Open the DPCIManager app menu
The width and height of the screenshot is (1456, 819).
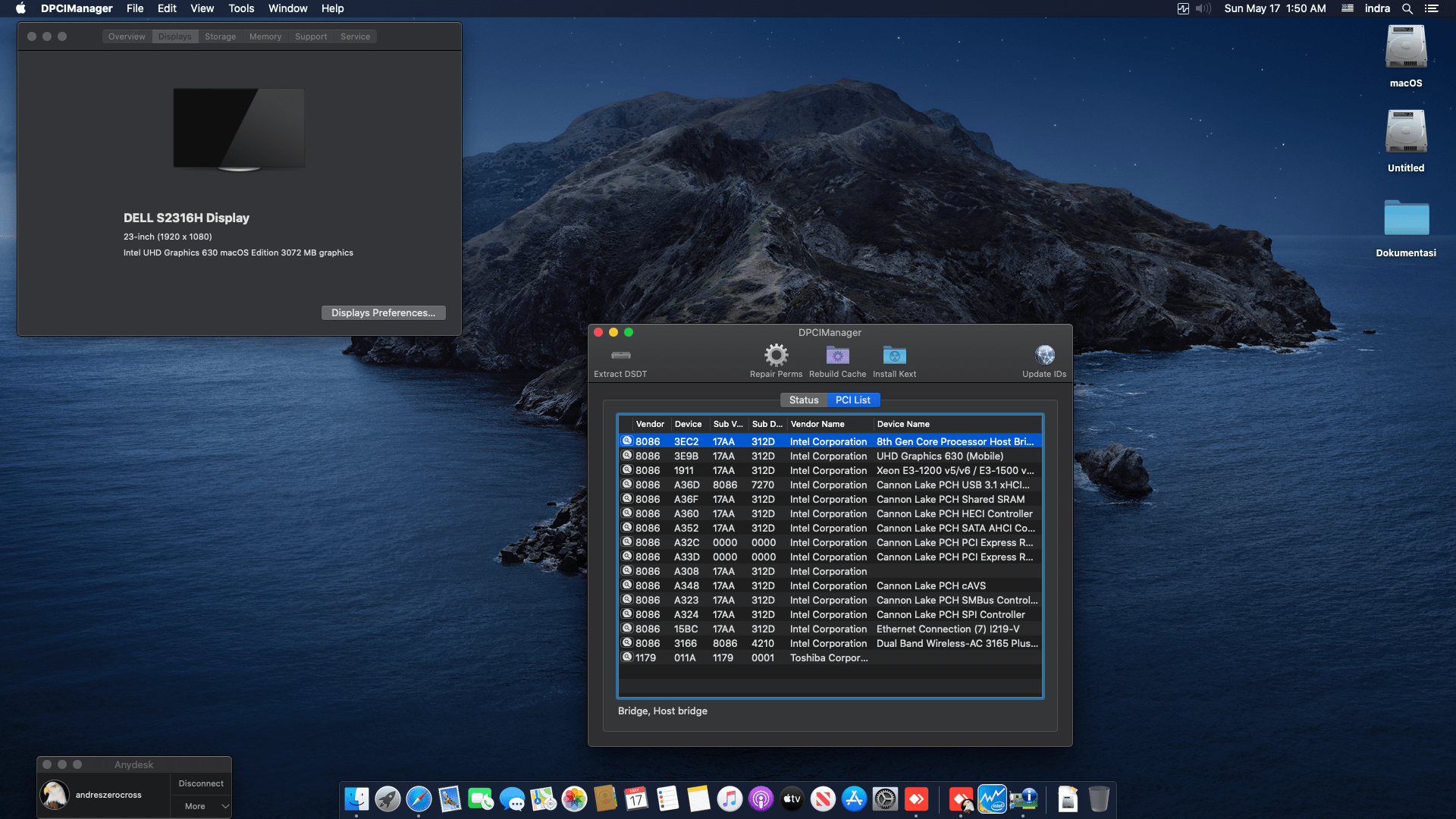[77, 8]
